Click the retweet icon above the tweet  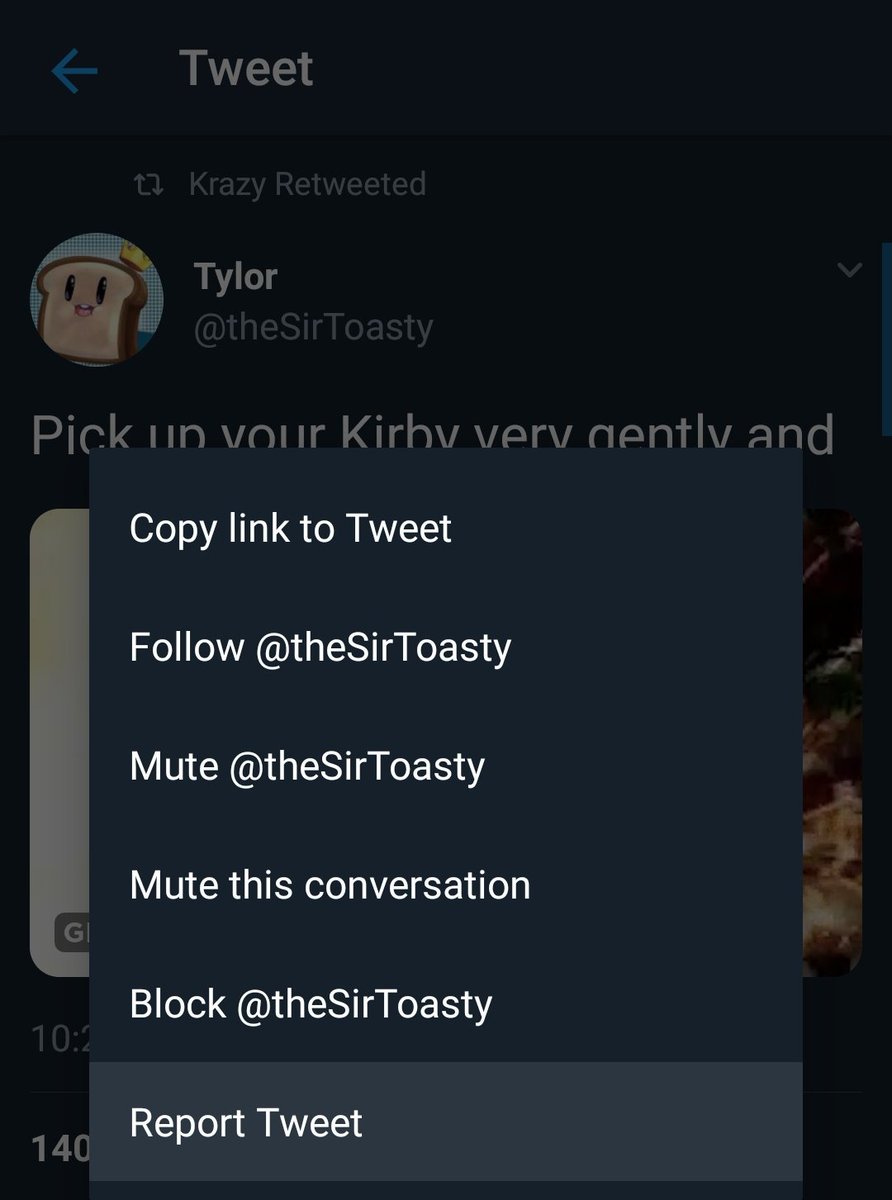[x=149, y=184]
